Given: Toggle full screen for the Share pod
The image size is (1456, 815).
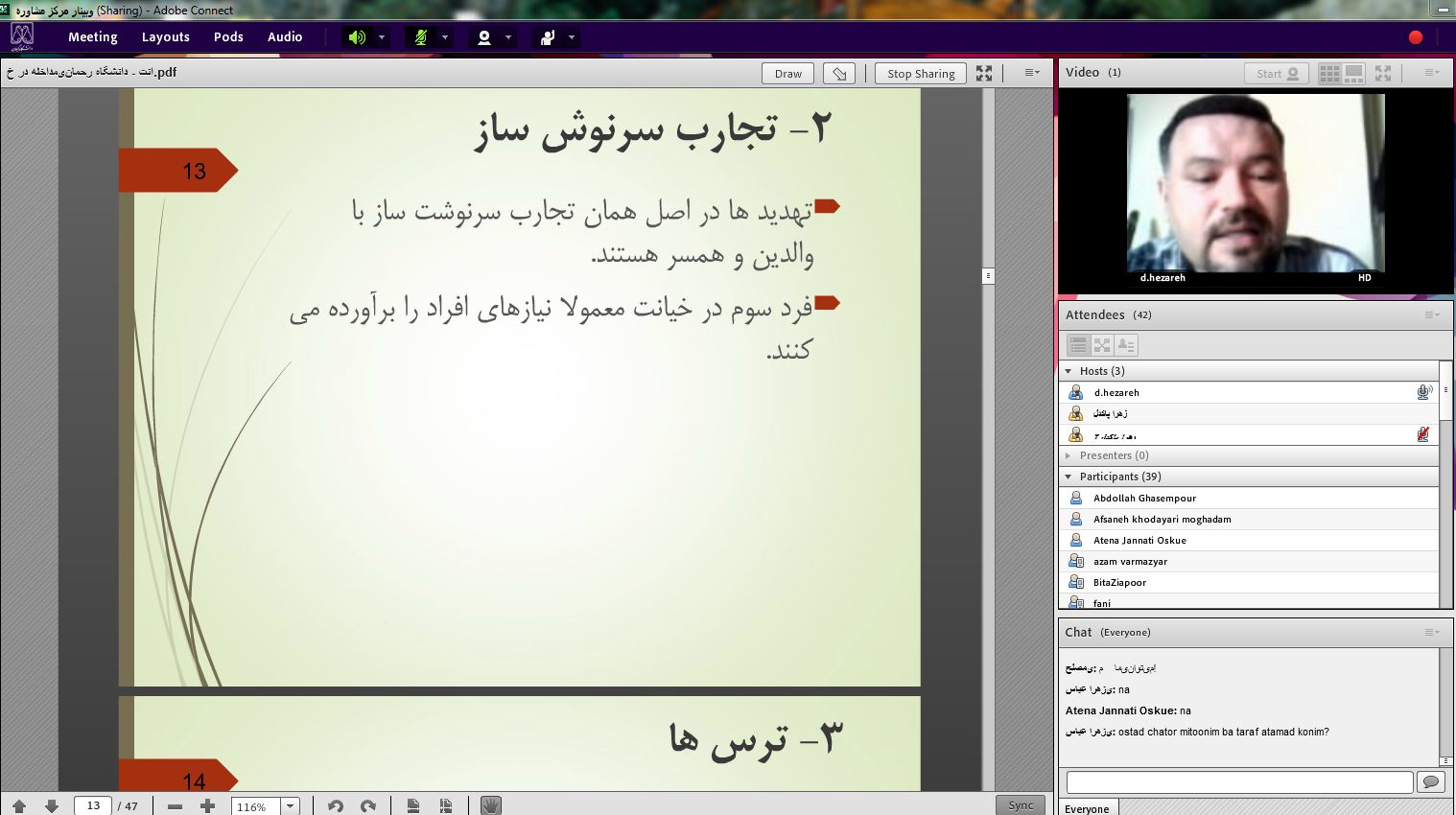Looking at the screenshot, I should point(984,73).
